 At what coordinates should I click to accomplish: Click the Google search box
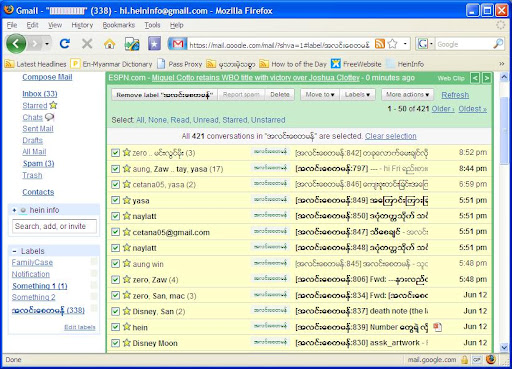[464, 44]
